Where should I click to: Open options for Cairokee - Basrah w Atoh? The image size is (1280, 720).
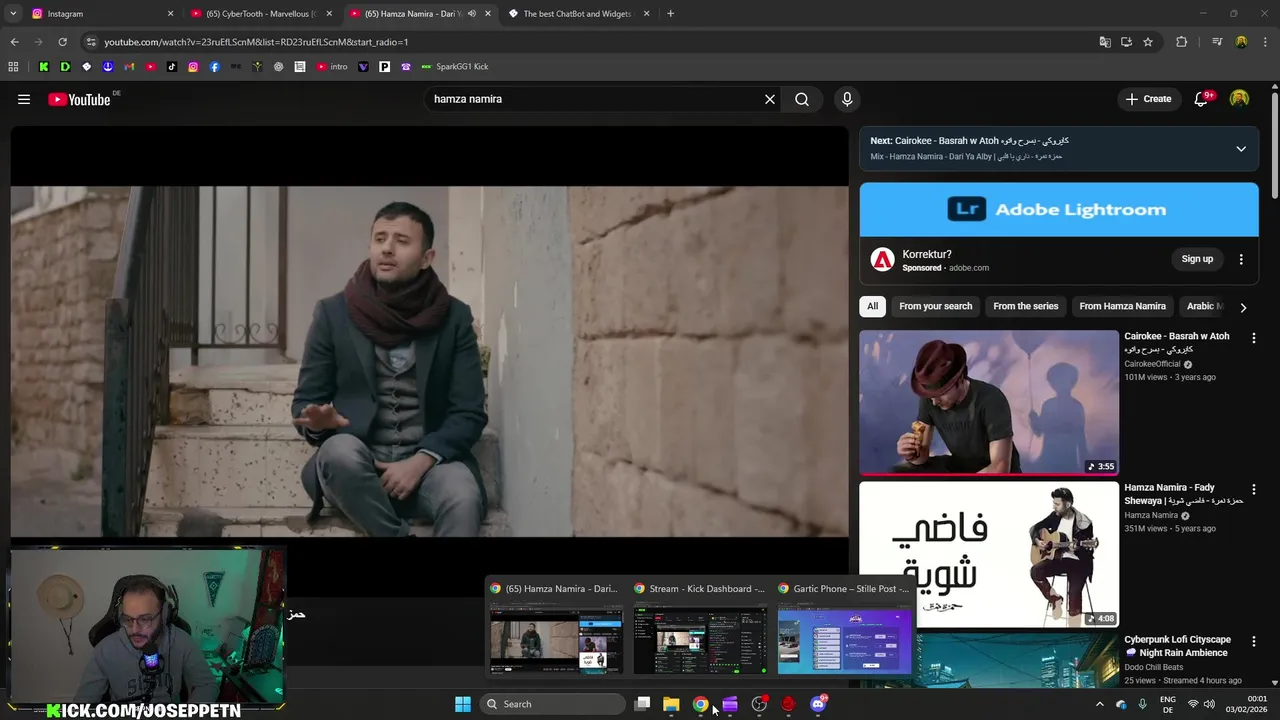click(x=1254, y=338)
